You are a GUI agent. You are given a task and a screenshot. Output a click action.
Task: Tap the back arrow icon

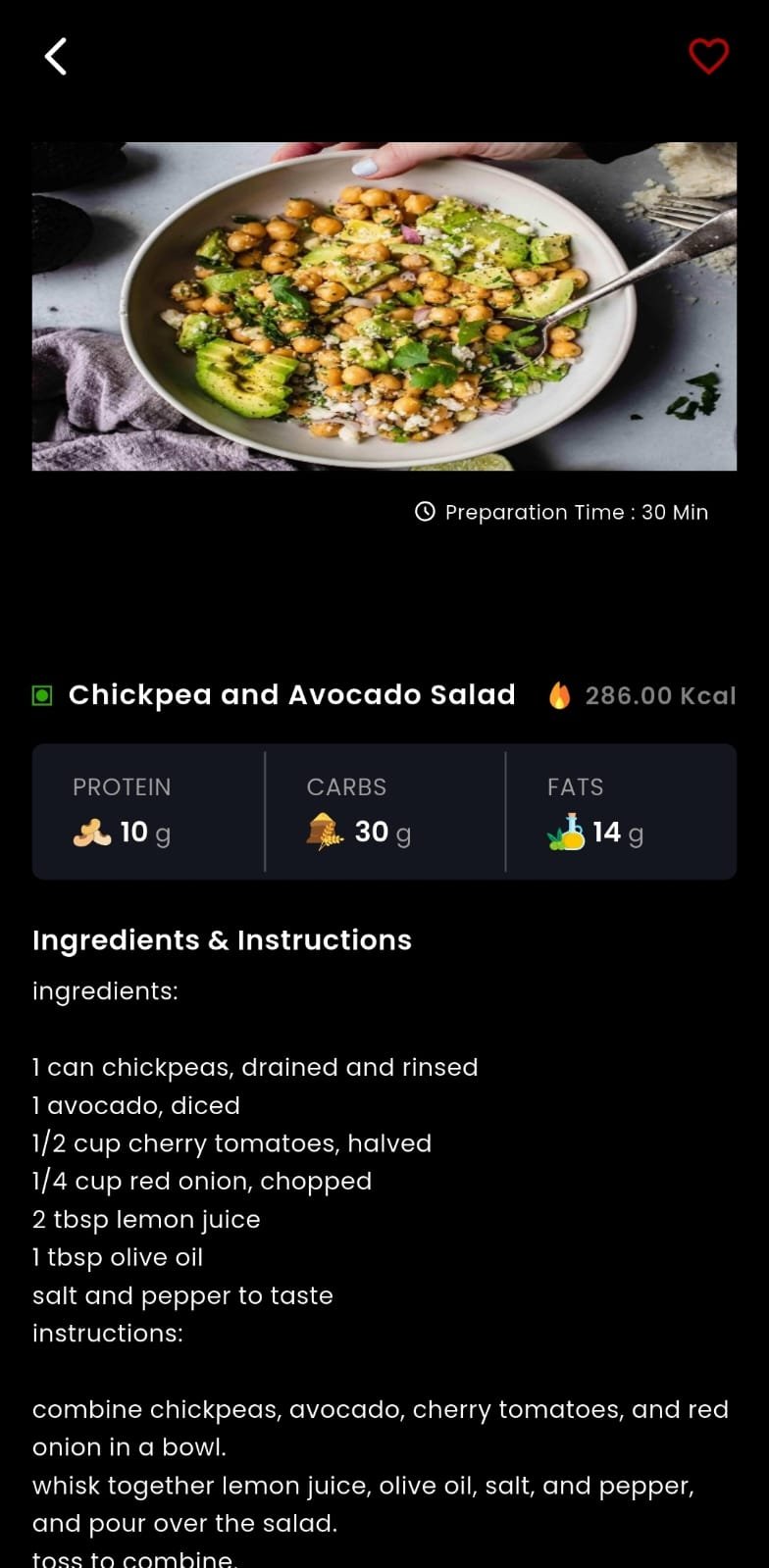(56, 57)
